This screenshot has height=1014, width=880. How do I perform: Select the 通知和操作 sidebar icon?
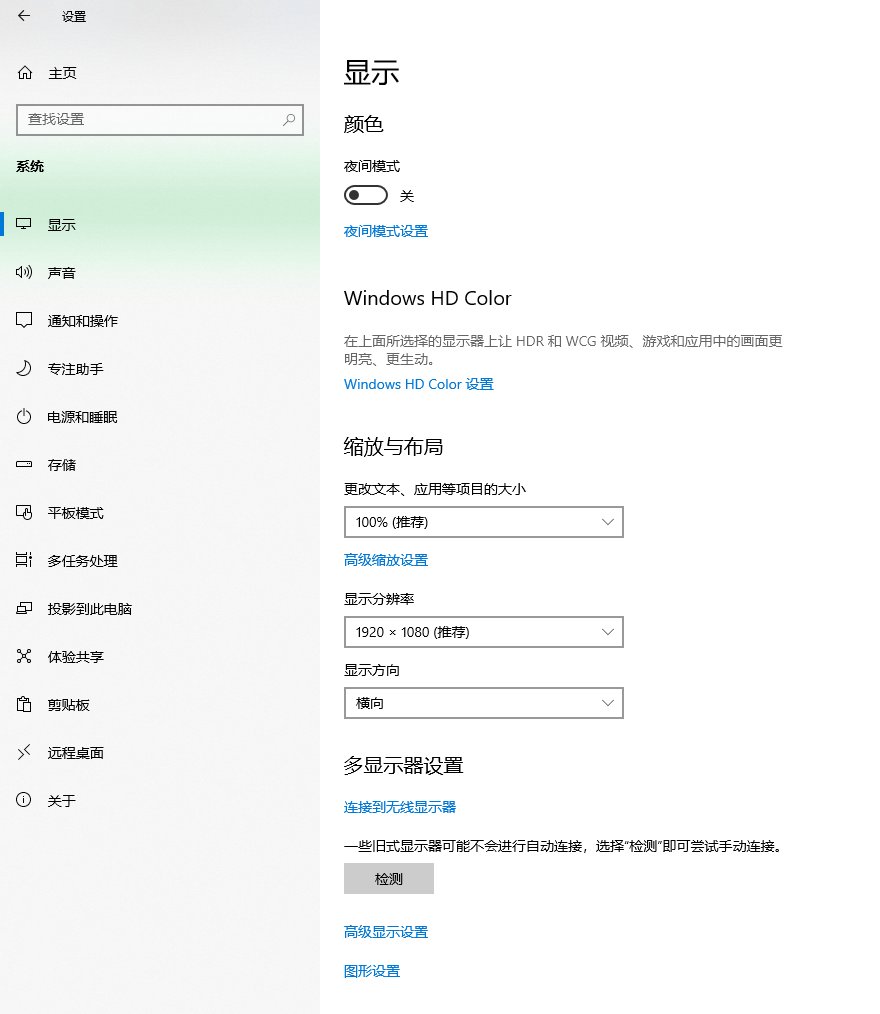coord(75,320)
